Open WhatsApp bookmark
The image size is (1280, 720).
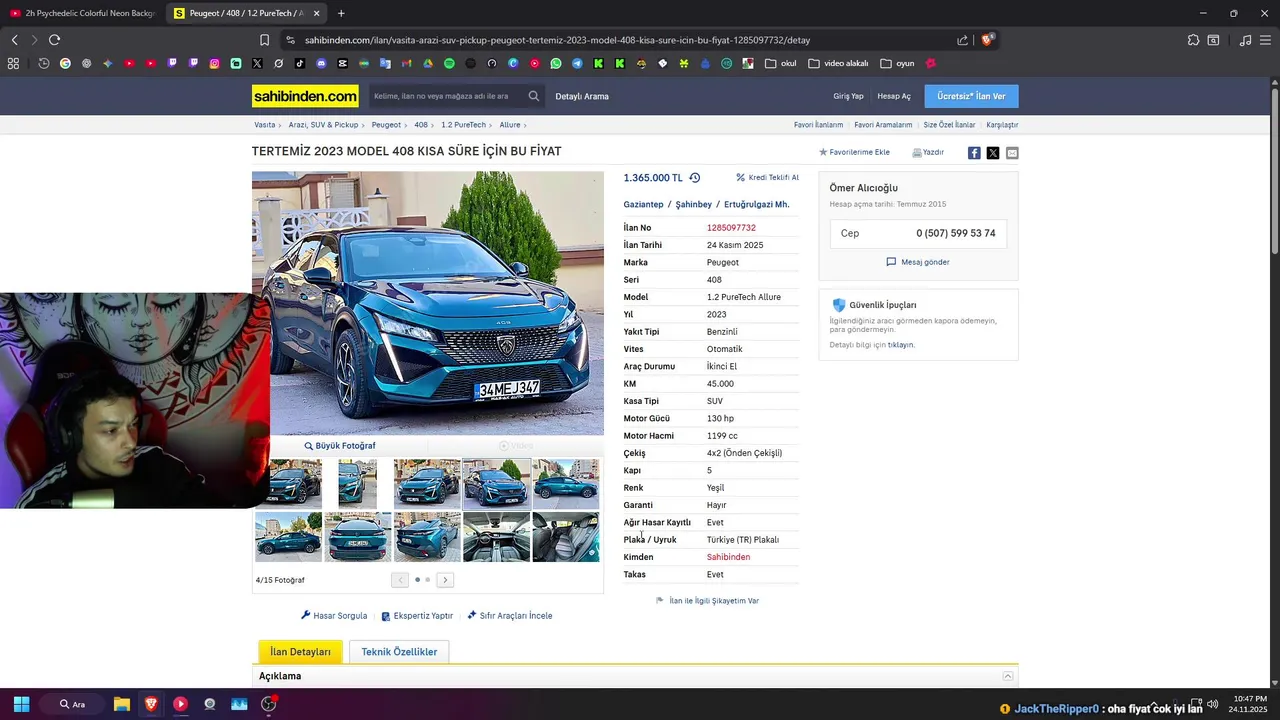point(556,63)
